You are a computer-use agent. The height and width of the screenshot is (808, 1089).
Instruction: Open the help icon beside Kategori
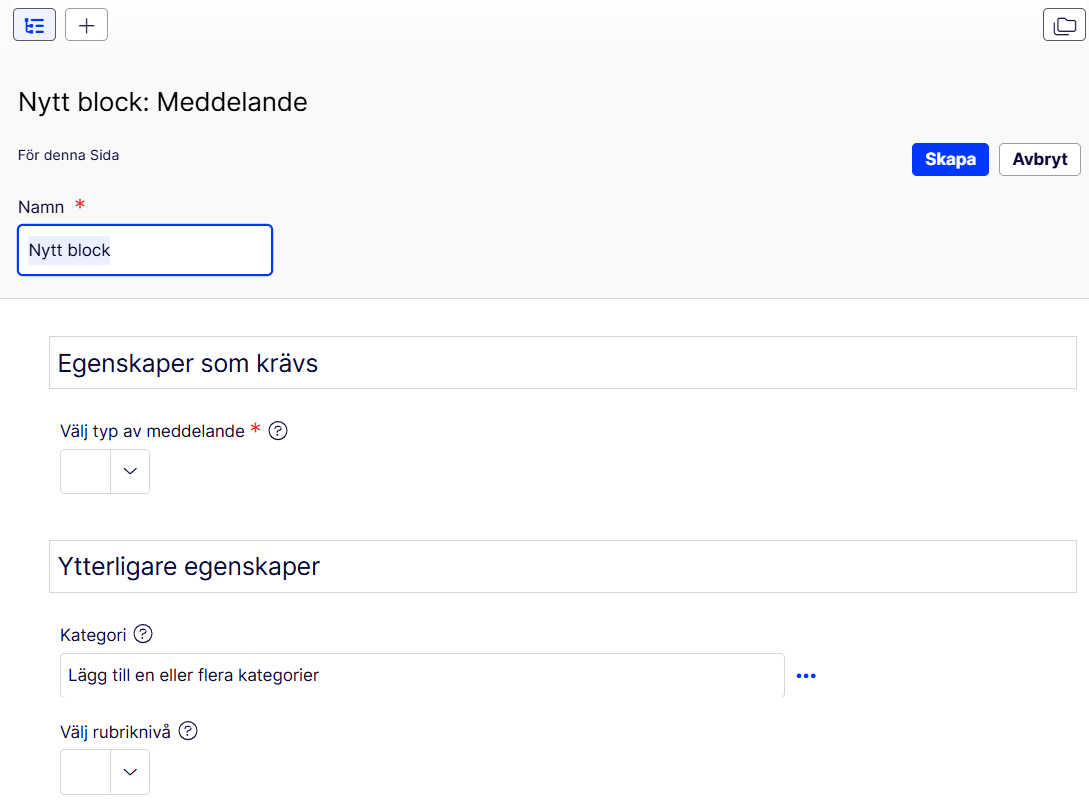pyautogui.click(x=143, y=634)
